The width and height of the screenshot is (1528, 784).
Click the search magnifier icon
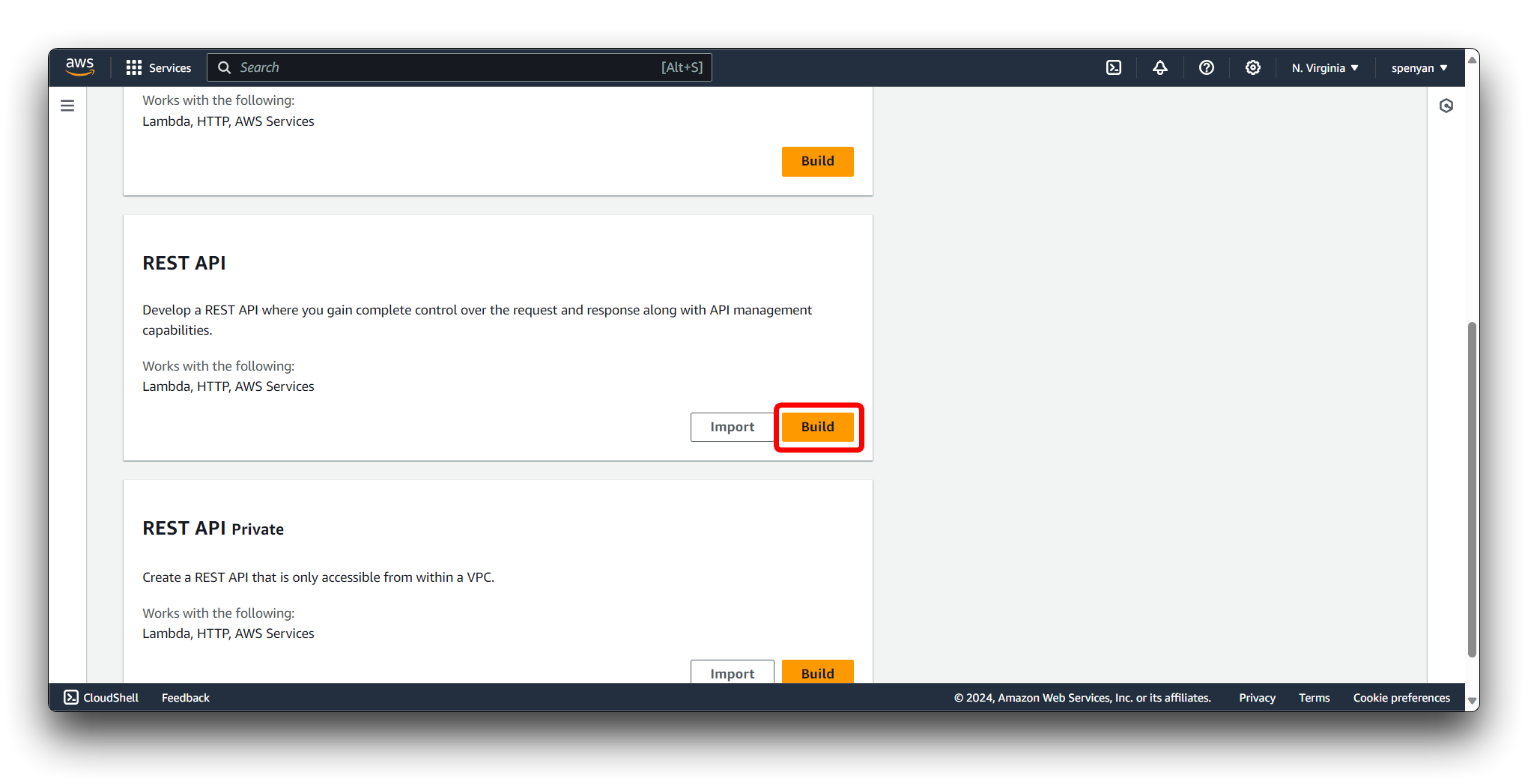click(224, 67)
